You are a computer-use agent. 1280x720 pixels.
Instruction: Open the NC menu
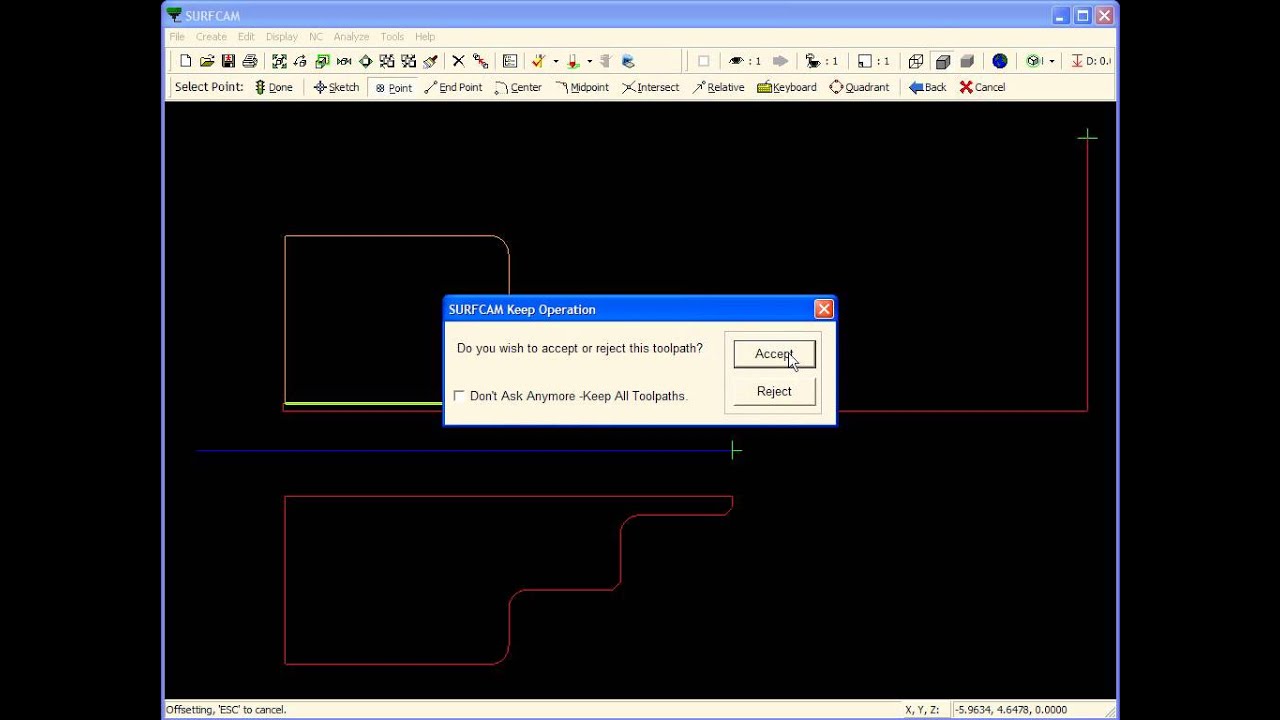point(316,37)
